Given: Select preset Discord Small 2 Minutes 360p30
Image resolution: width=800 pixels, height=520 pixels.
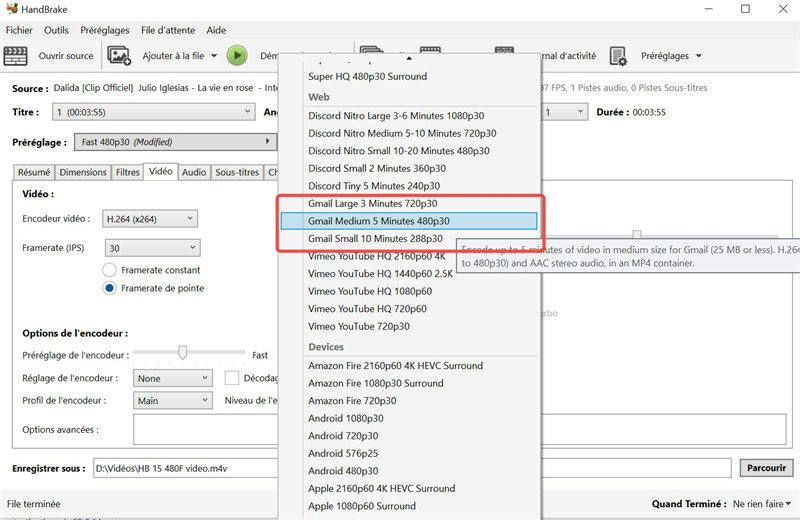Looking at the screenshot, I should tap(377, 168).
